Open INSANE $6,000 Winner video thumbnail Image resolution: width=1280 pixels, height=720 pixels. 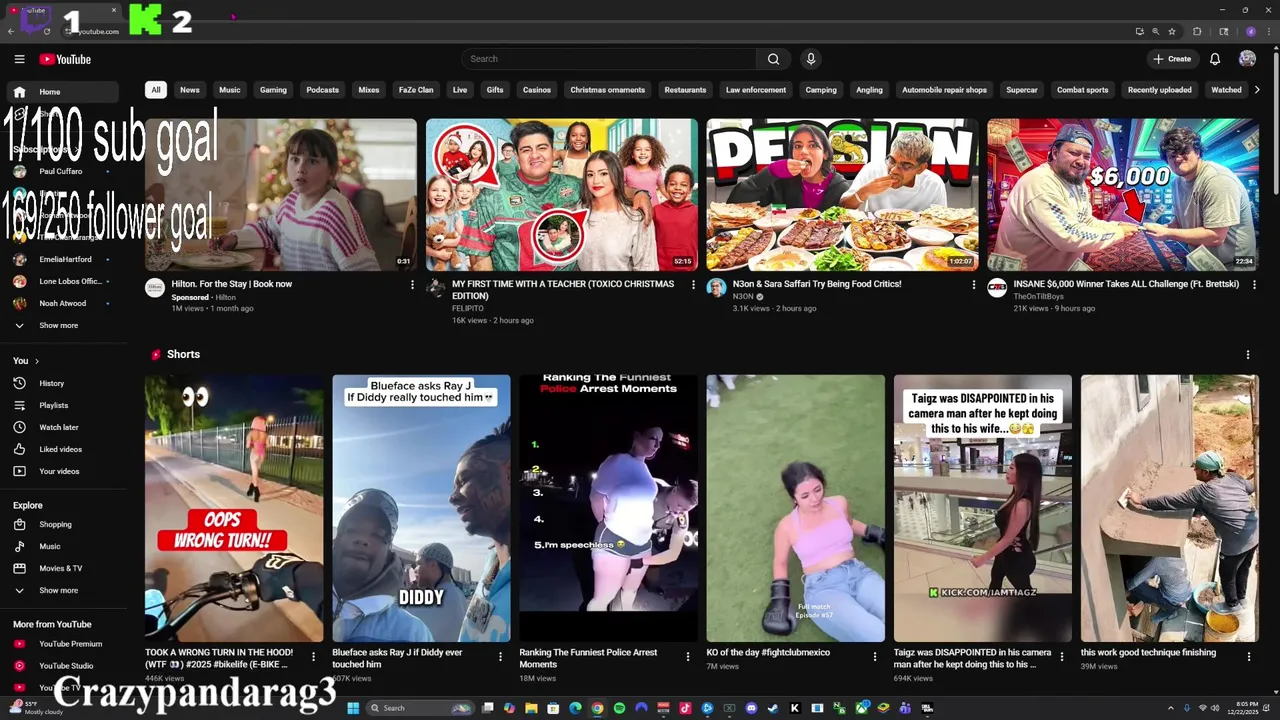pyautogui.click(x=1123, y=195)
